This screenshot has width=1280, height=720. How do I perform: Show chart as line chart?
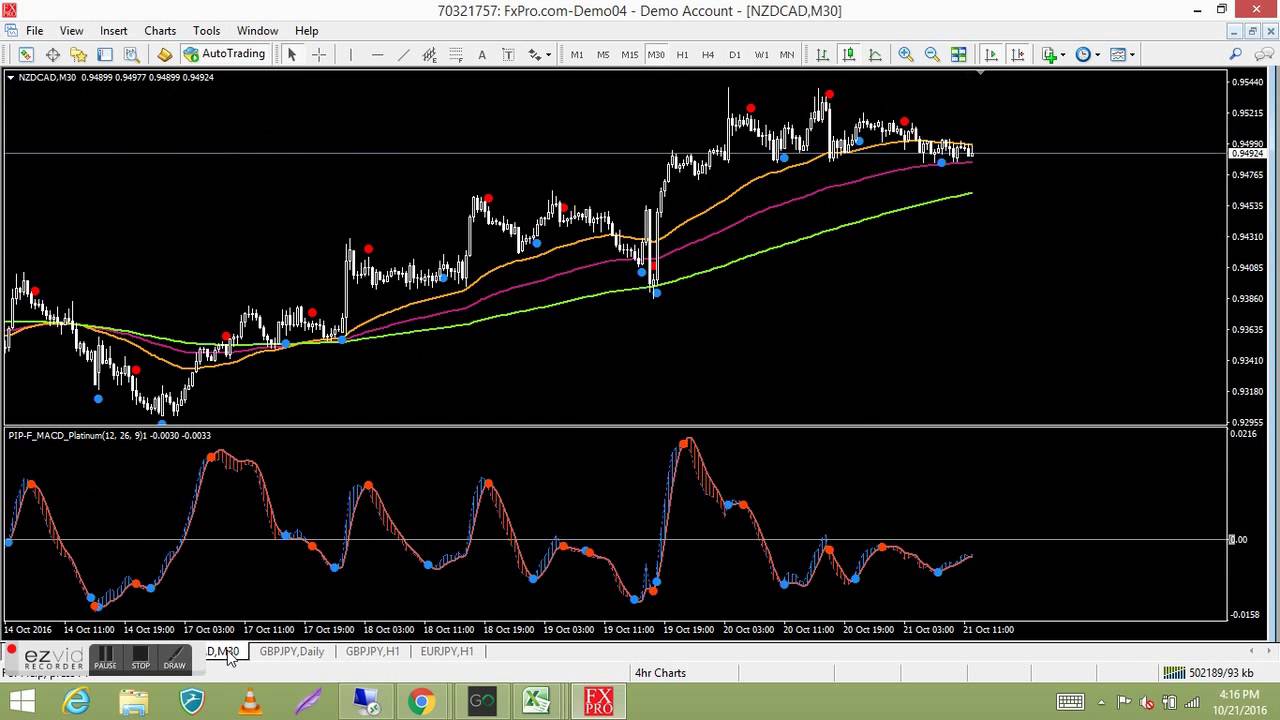874,54
